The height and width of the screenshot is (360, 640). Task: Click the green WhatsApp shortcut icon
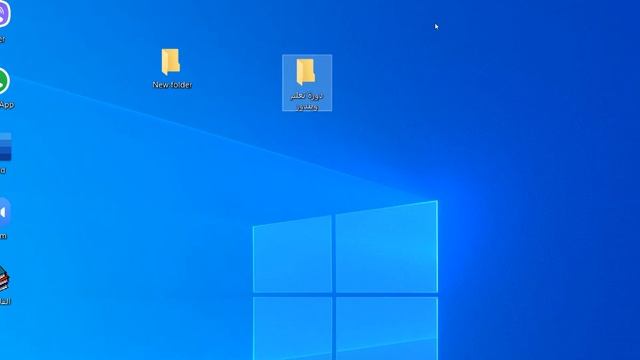pos(4,81)
